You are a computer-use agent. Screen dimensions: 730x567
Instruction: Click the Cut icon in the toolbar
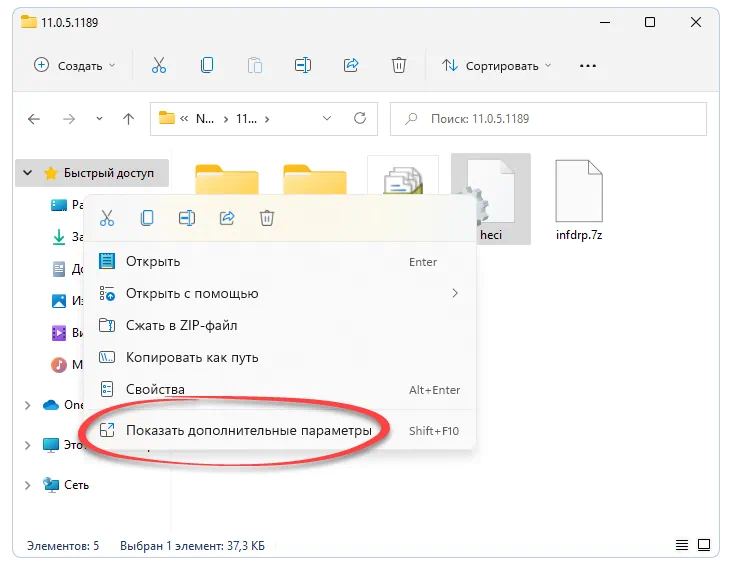coord(159,65)
